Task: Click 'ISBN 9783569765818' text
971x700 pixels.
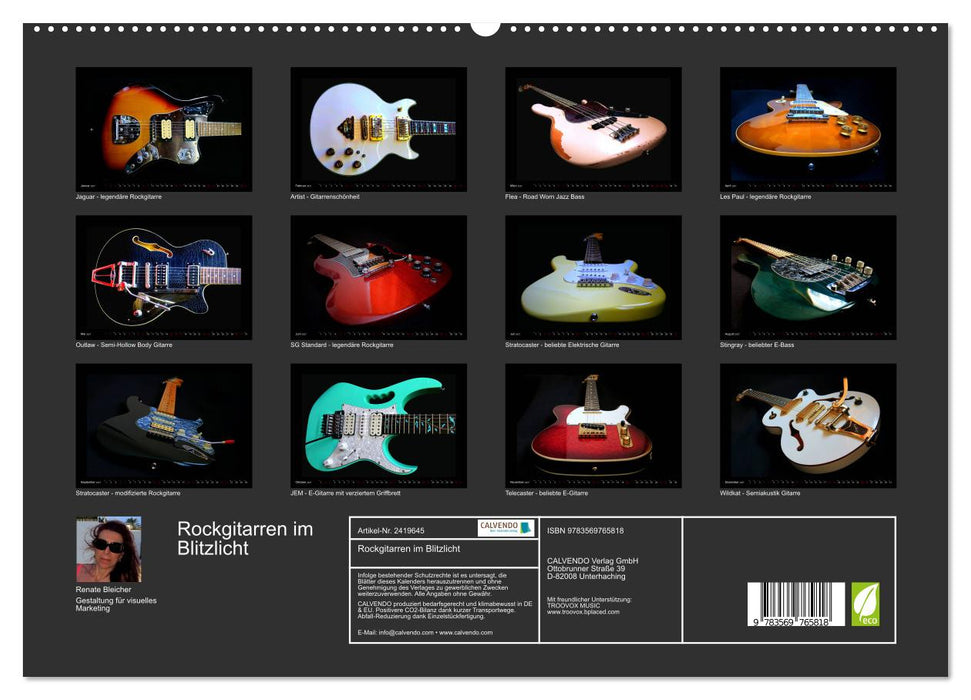Action: click(x=585, y=531)
